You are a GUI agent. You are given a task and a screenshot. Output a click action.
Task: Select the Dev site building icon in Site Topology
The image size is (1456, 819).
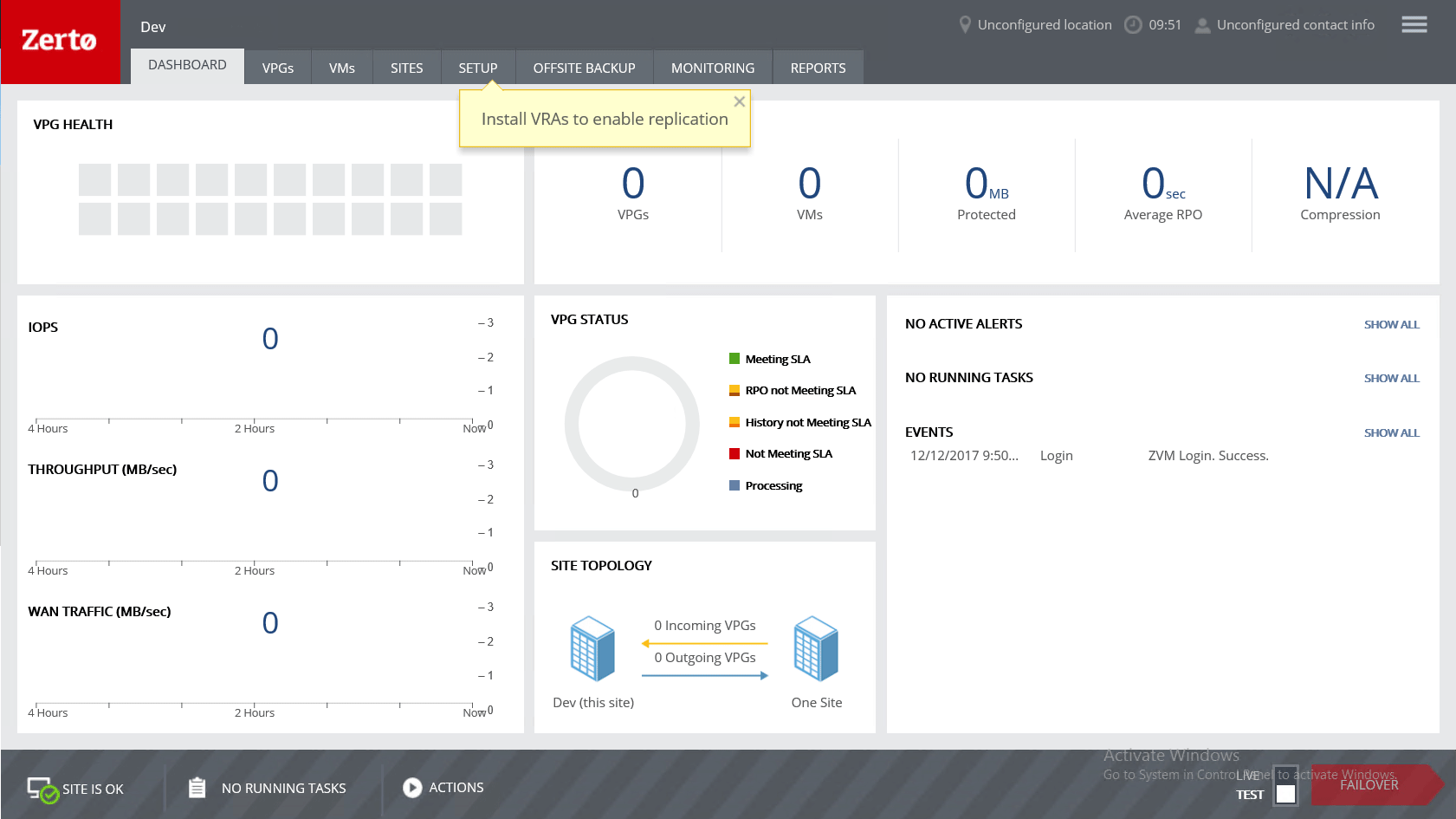592,648
